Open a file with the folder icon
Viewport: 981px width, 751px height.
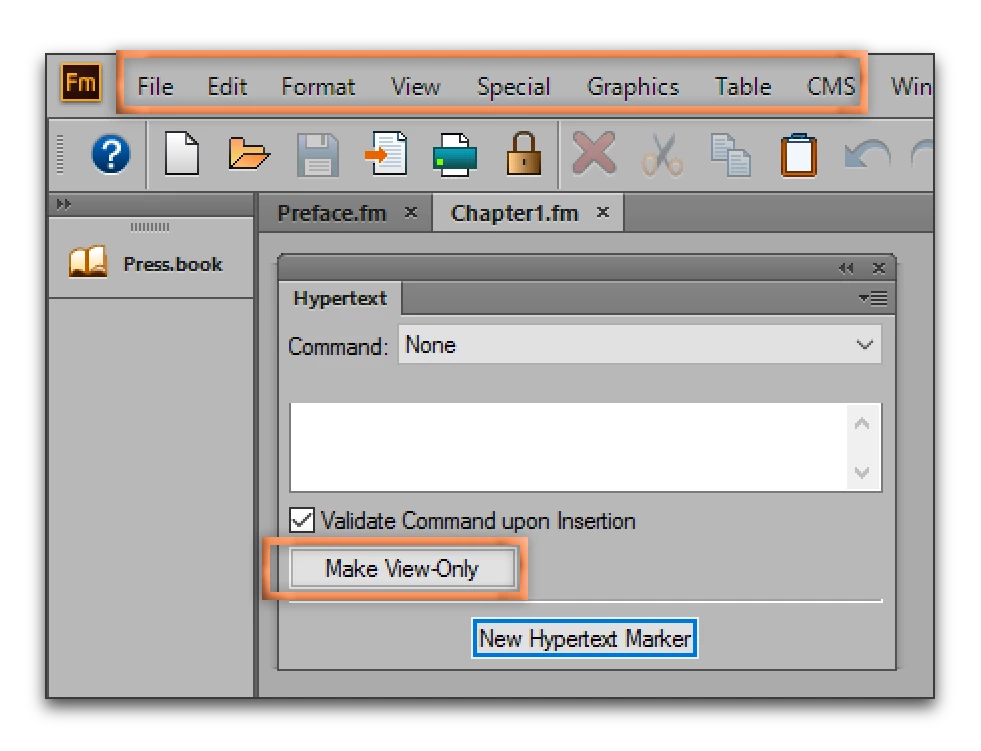click(x=249, y=154)
